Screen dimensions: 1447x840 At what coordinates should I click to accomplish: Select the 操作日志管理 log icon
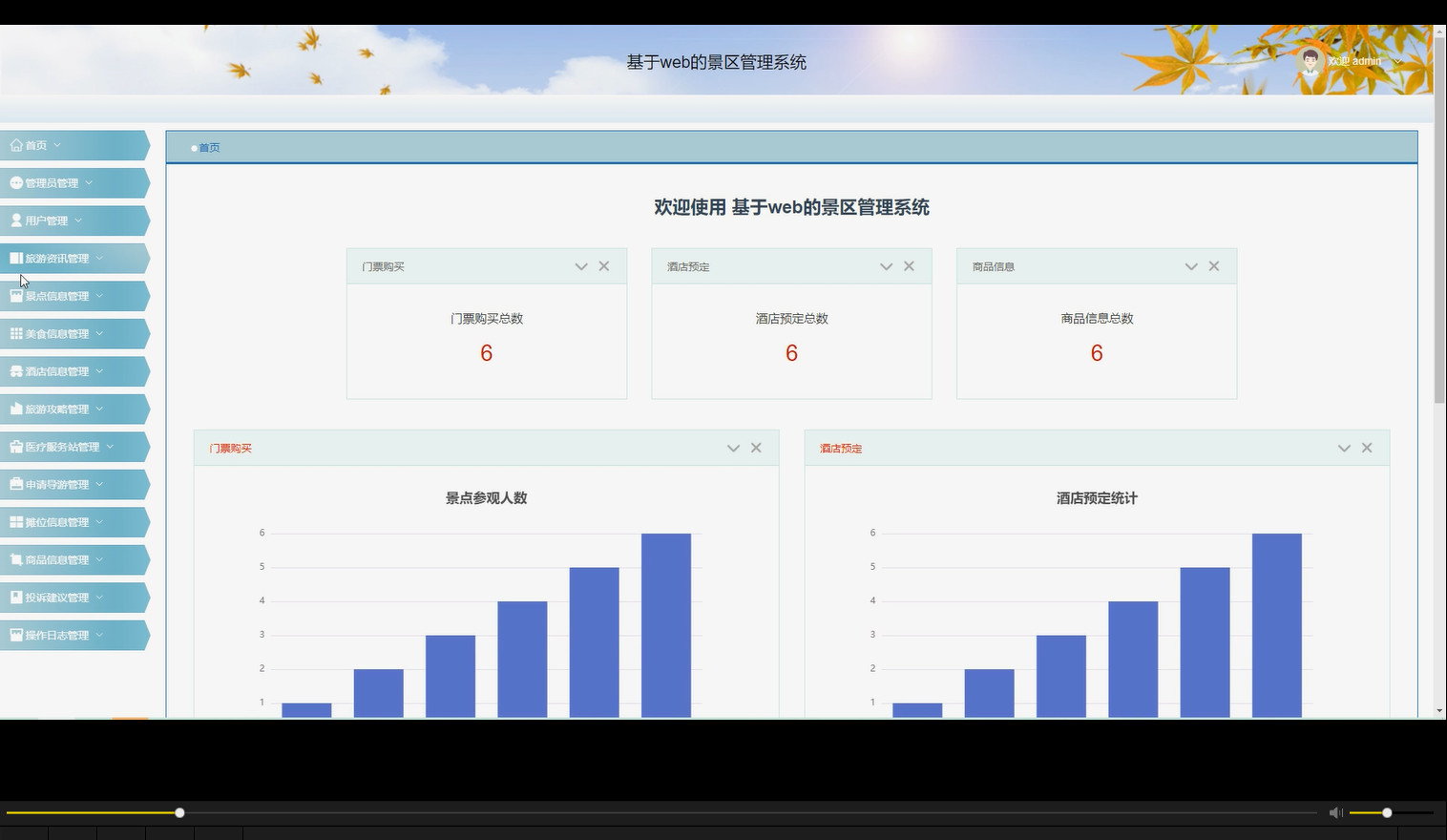pos(15,635)
